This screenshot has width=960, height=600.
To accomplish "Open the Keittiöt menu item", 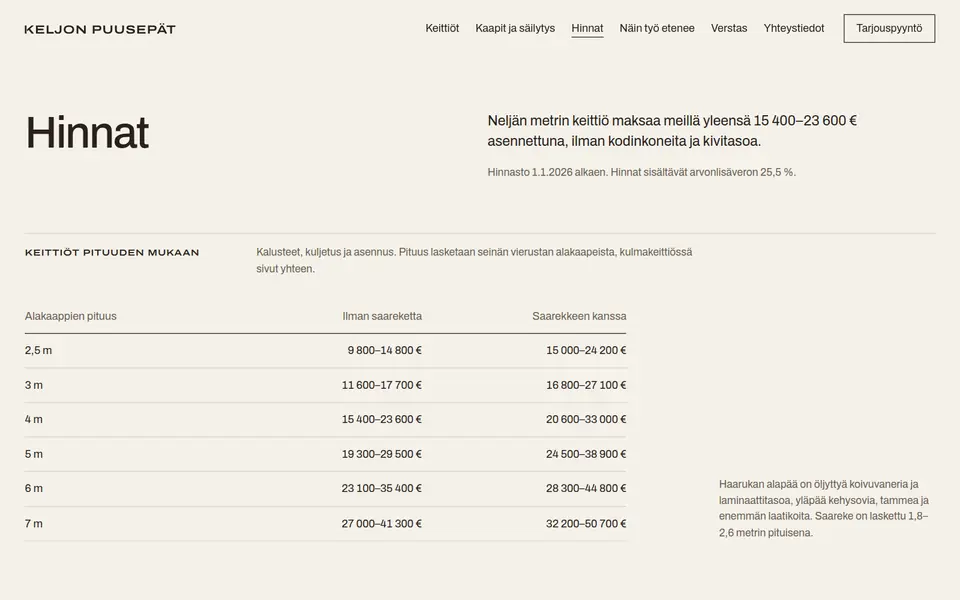I will (x=442, y=28).
